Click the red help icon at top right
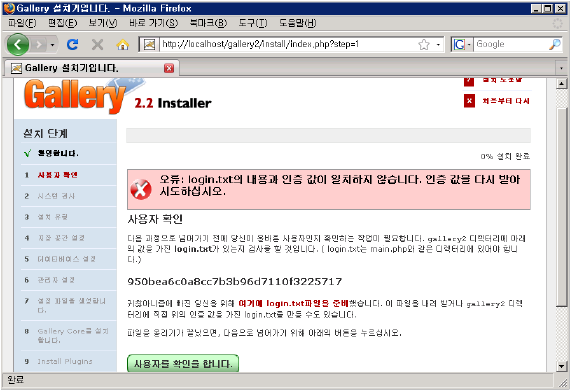The image size is (570, 390). 469,81
